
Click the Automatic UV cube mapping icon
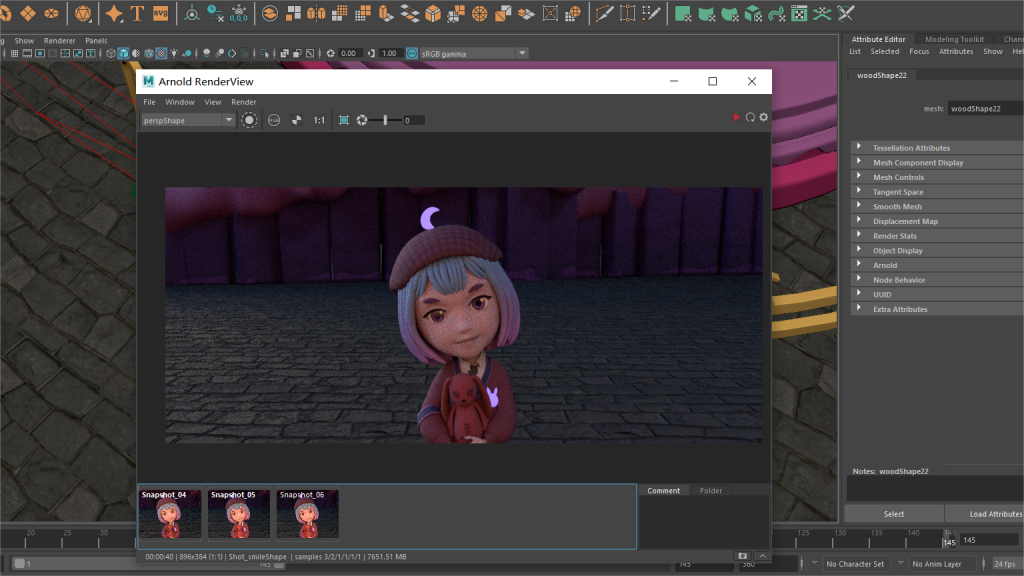(753, 13)
